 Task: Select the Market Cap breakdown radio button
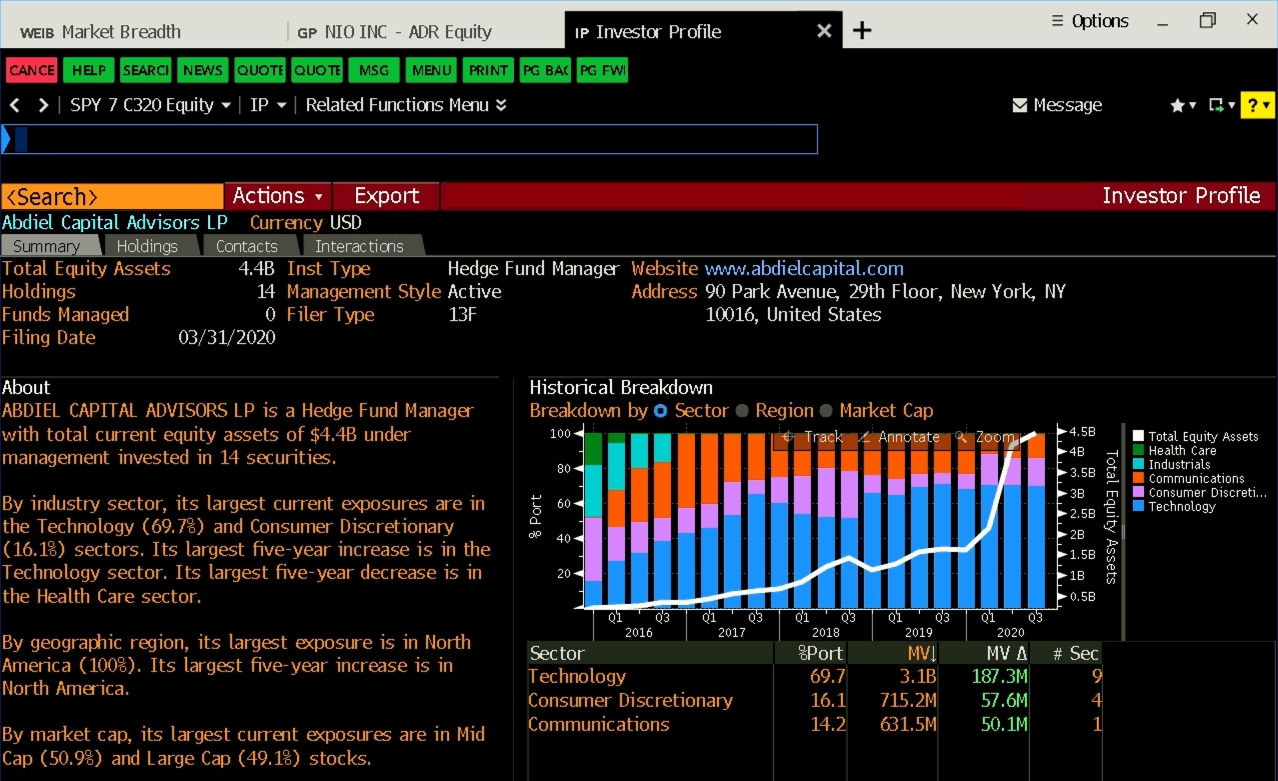pos(826,411)
